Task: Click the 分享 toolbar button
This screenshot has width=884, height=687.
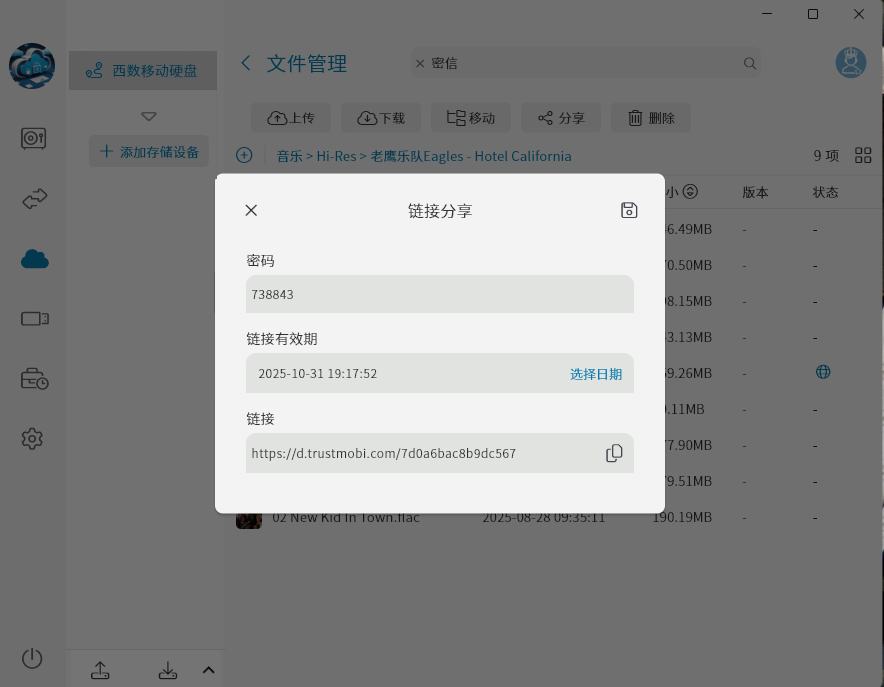Action: [x=561, y=118]
